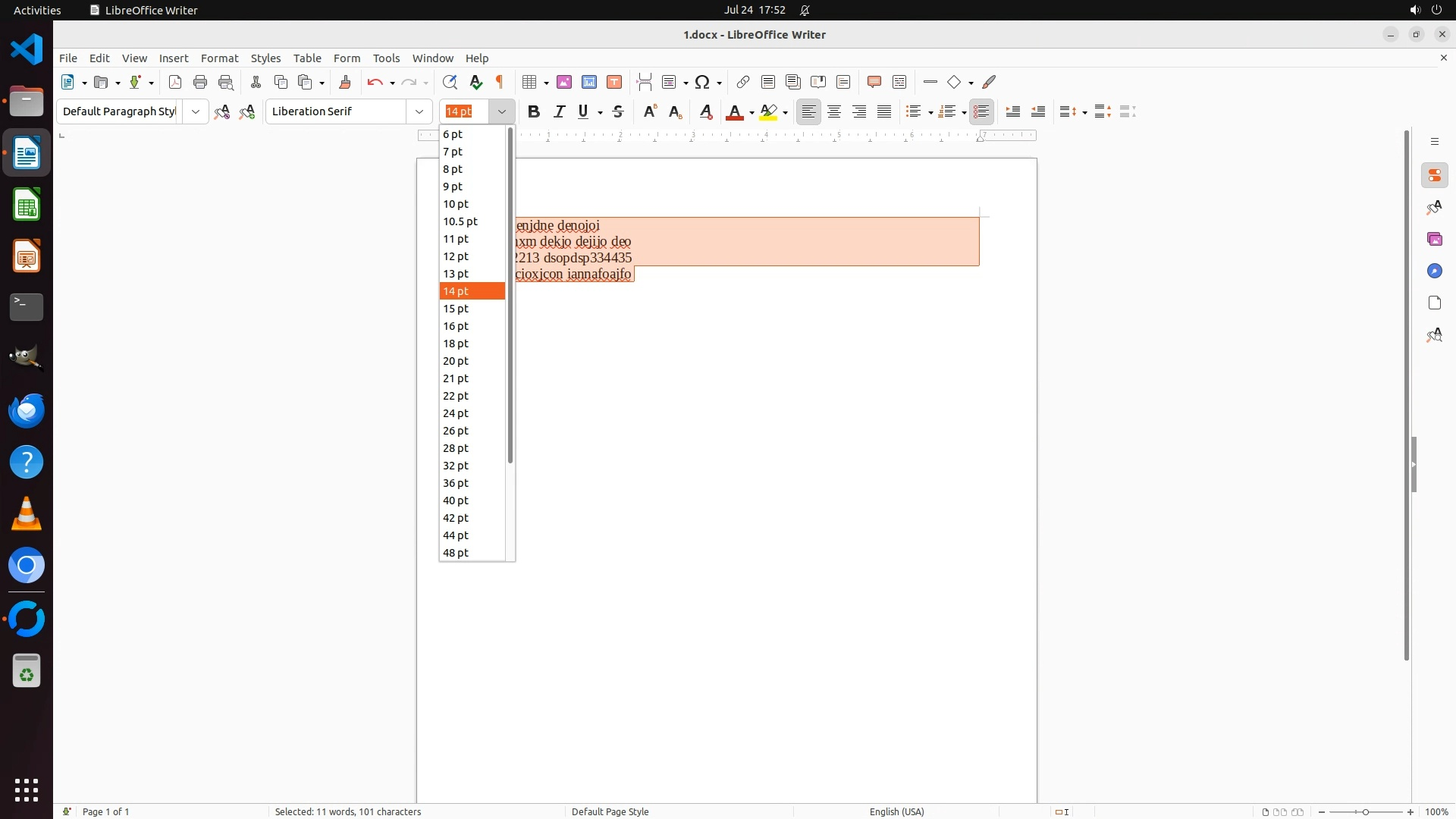Expand the paragraph style dropdown arrow
Screen dimensions: 1456x819
pyautogui.click(x=196, y=111)
